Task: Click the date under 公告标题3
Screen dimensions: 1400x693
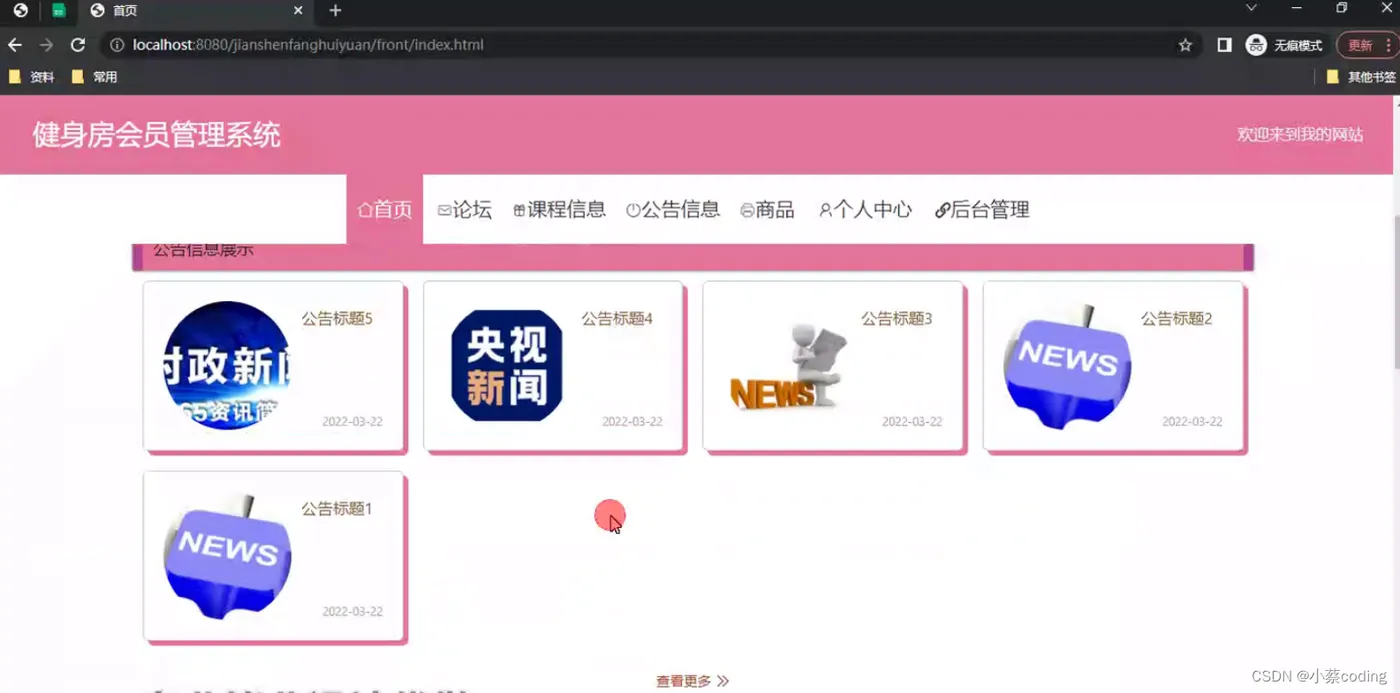Action: click(912, 422)
